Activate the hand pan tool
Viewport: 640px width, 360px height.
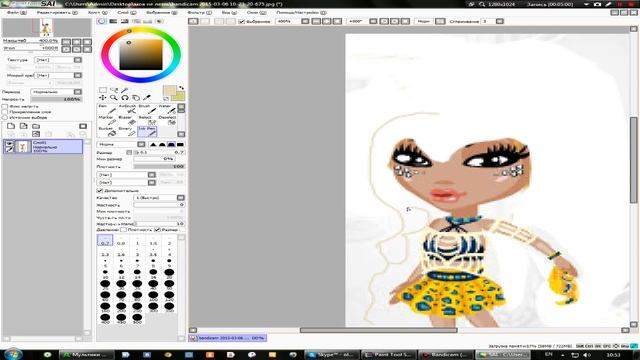coord(136,98)
